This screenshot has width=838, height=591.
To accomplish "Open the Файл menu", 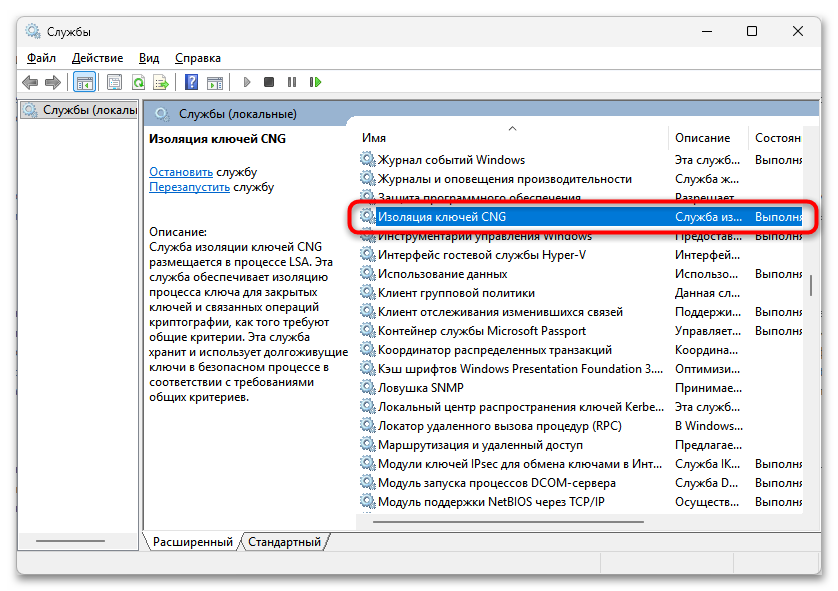I will (x=41, y=58).
